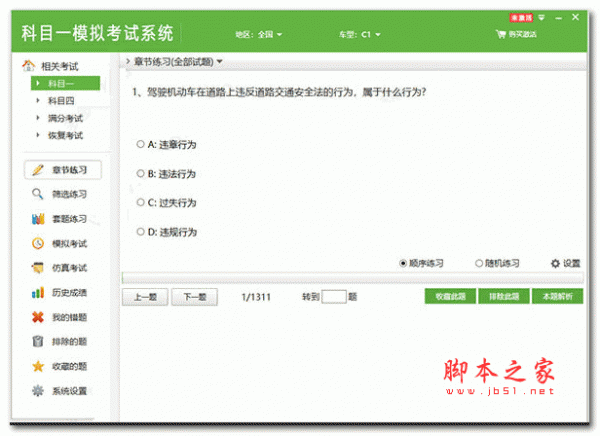Expand the 恢复考试 tree arrow
600x436 pixels.
coord(38,135)
